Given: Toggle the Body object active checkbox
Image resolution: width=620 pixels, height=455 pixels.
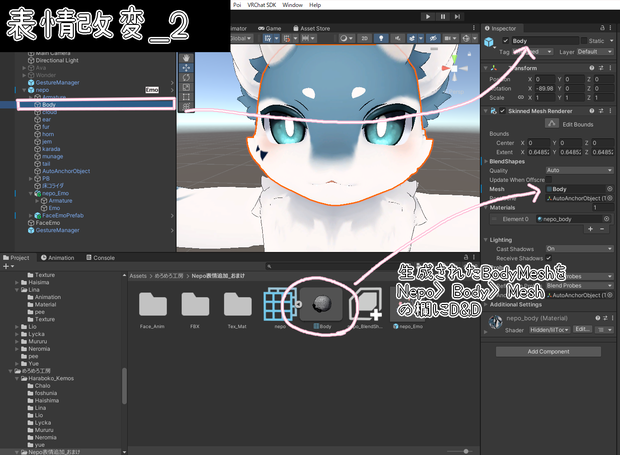Looking at the screenshot, I should 505,41.
